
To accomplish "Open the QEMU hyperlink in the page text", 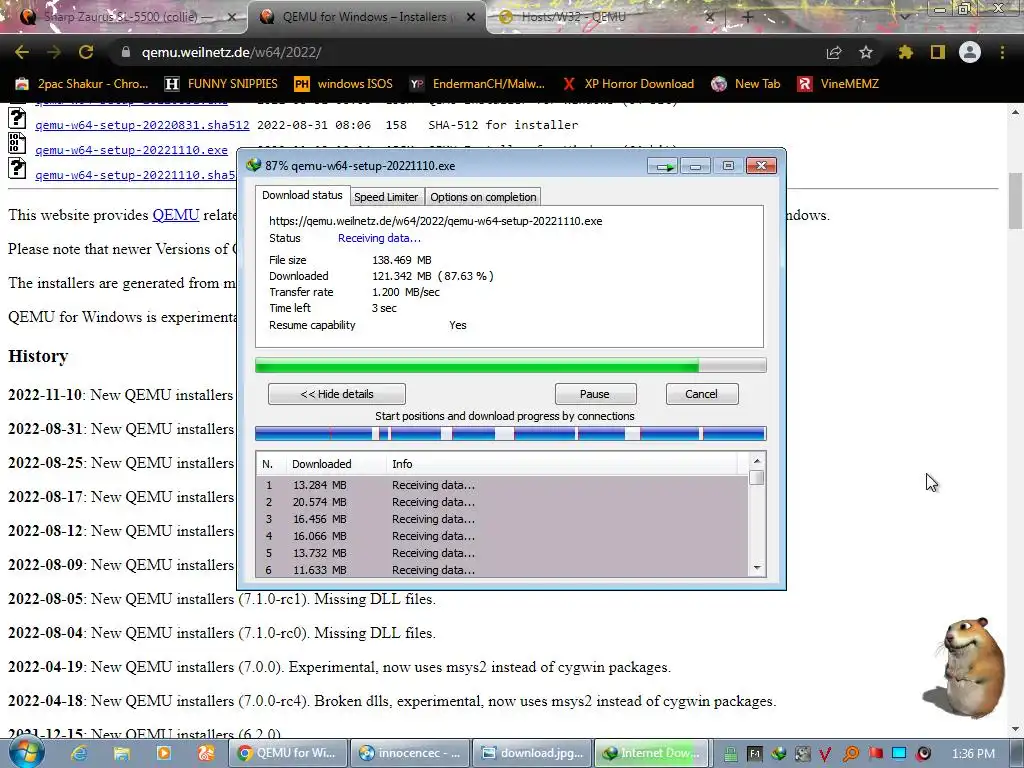I will [x=176, y=215].
